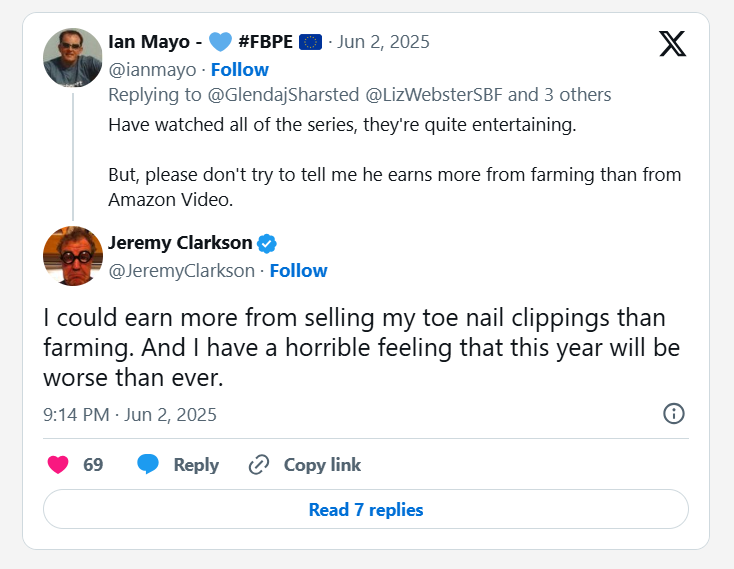Click the Jeremy Clarkson display name
The image size is (734, 569).
point(181,243)
